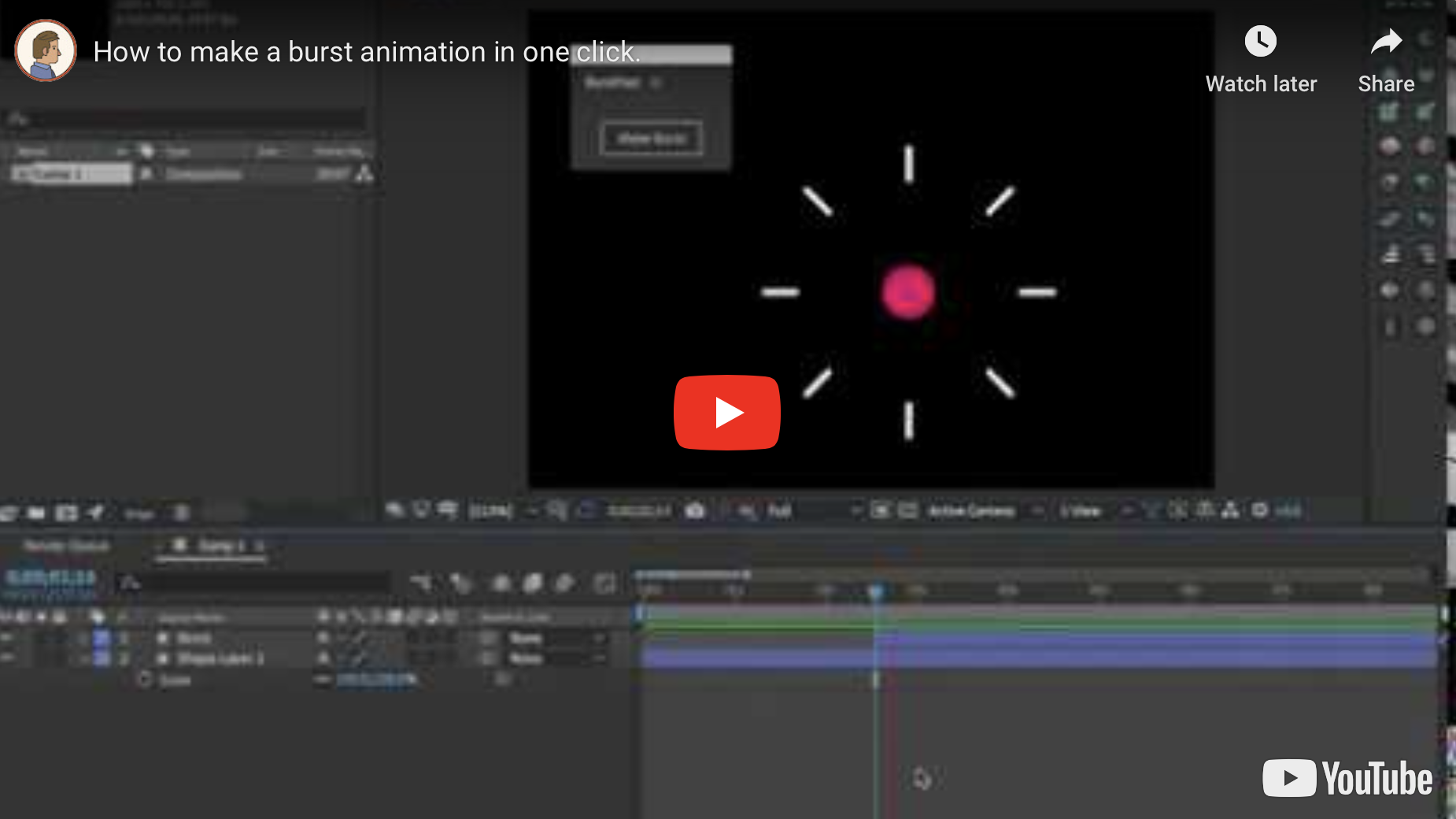Image resolution: width=1456 pixels, height=819 pixels.
Task: Switch to the Comp 1 timeline tab
Action: (x=212, y=545)
